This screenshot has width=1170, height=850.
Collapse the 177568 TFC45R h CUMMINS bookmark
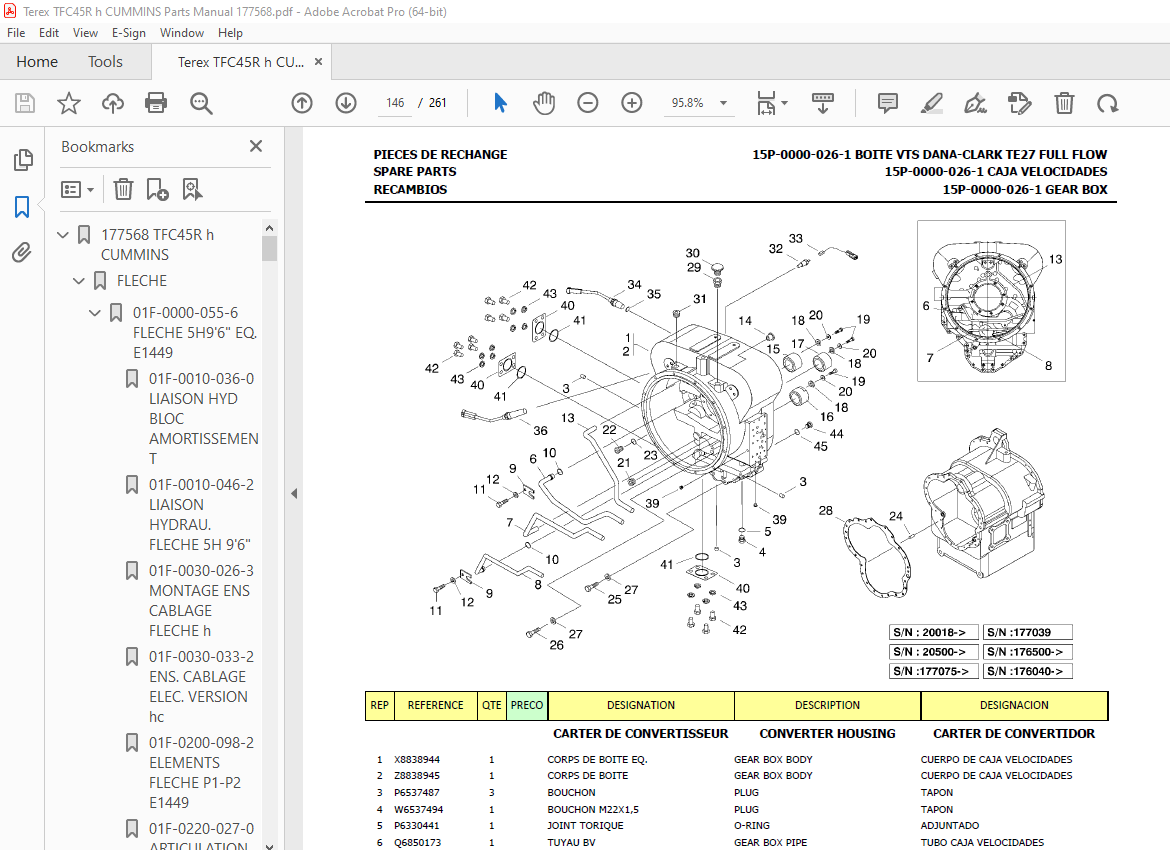(63, 235)
